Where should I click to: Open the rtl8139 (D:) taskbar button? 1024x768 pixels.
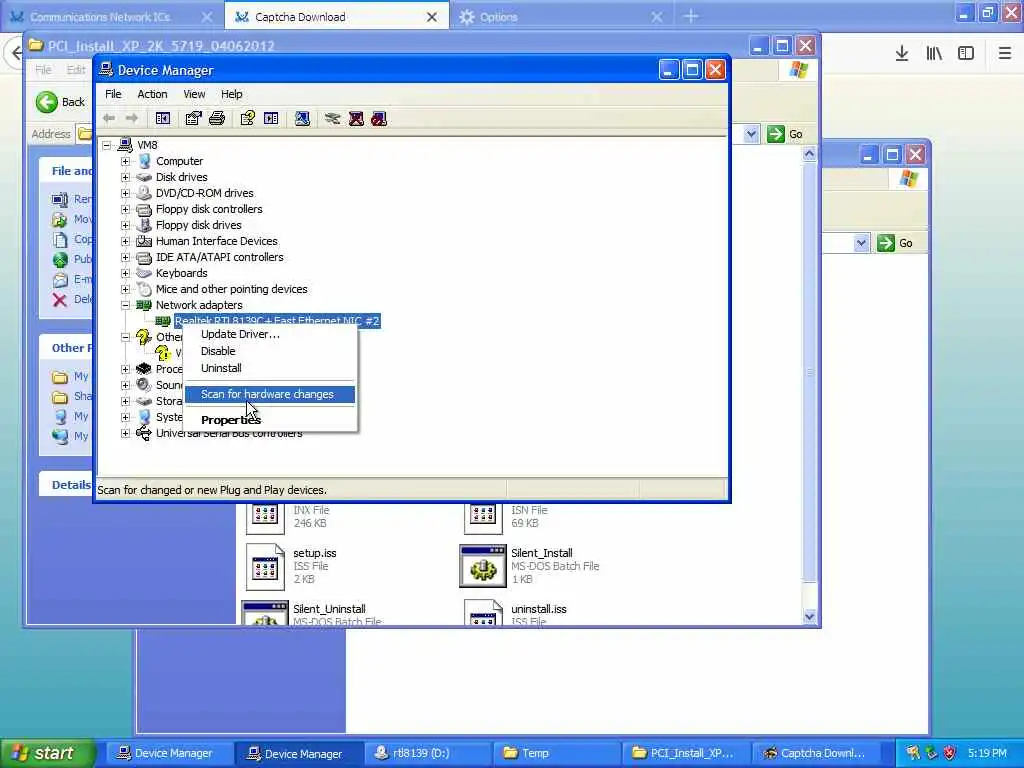tap(426, 753)
